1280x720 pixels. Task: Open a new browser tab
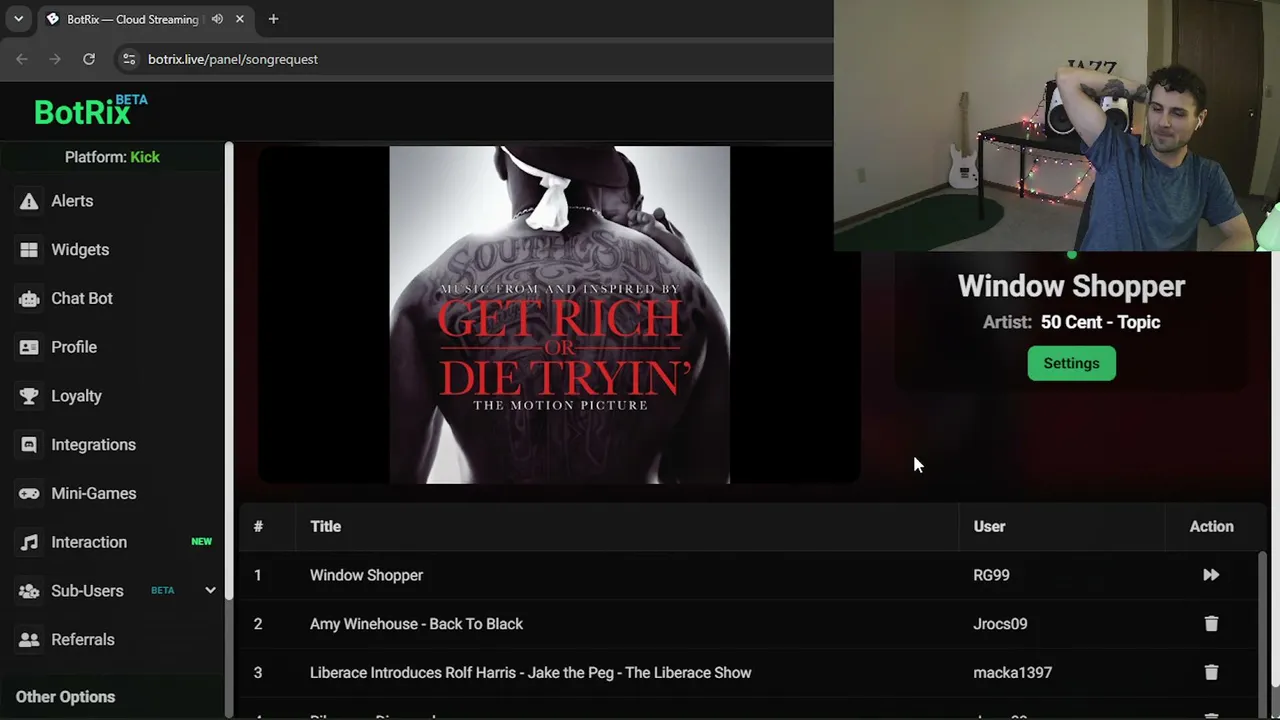pos(273,19)
